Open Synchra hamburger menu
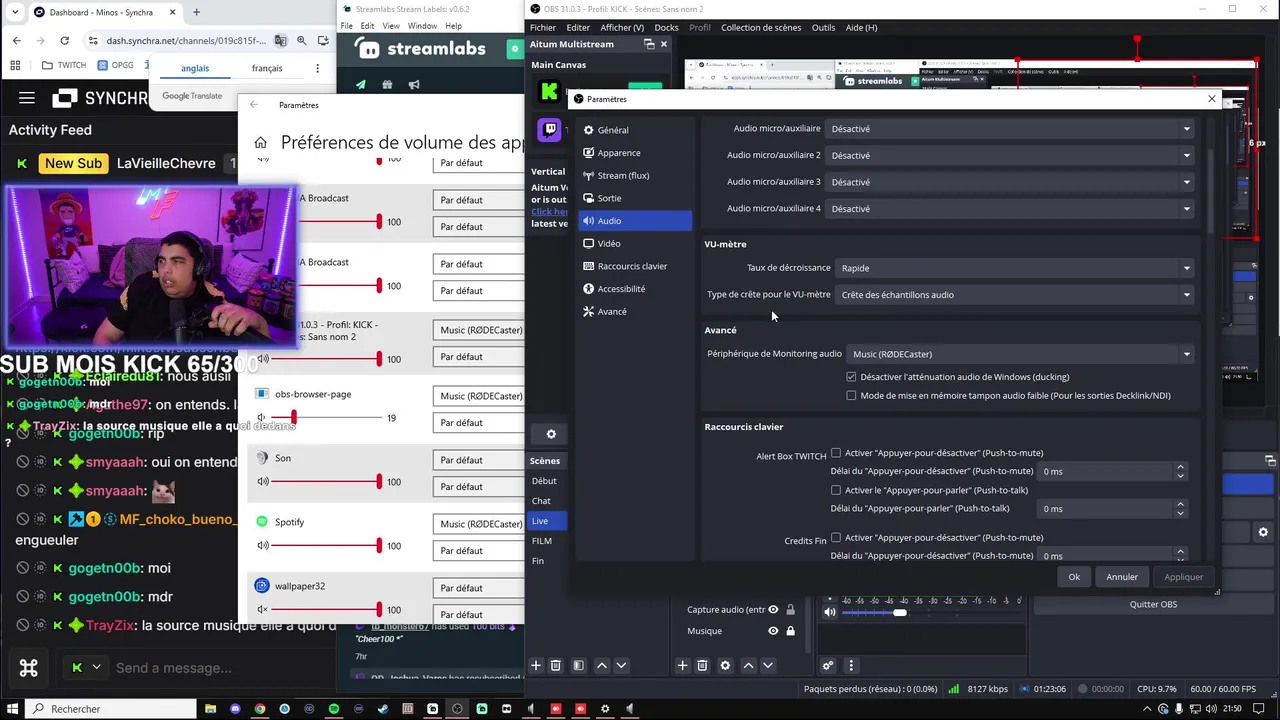The height and width of the screenshot is (720, 1280). 27,98
